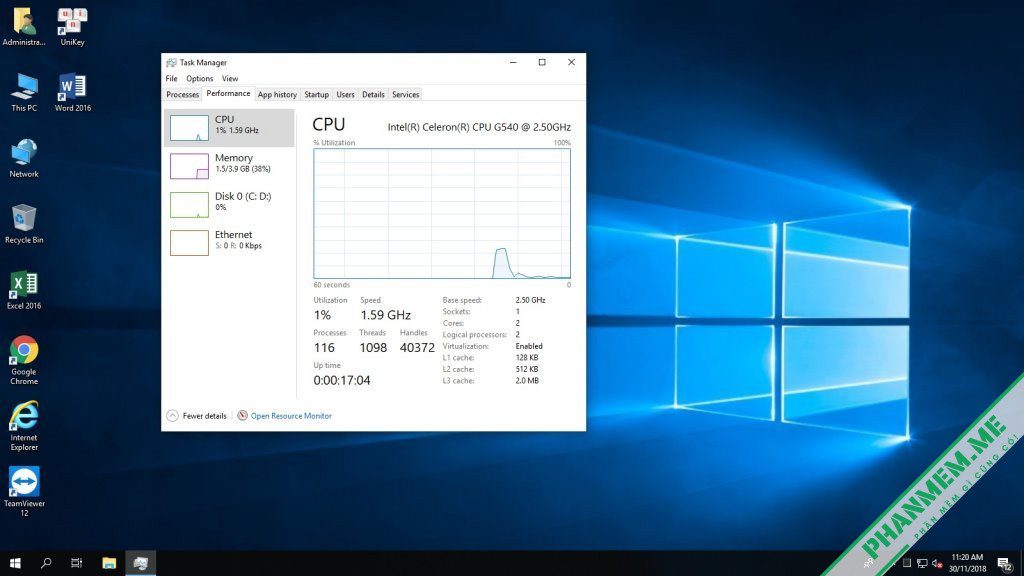Click Open Resource Monitor link
The width and height of the screenshot is (1024, 576).
point(291,416)
